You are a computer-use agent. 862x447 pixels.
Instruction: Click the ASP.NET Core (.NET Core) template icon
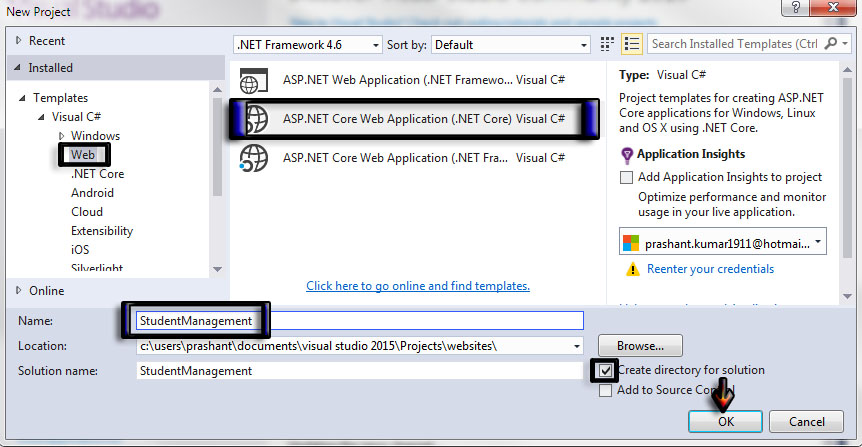pyautogui.click(x=256, y=119)
